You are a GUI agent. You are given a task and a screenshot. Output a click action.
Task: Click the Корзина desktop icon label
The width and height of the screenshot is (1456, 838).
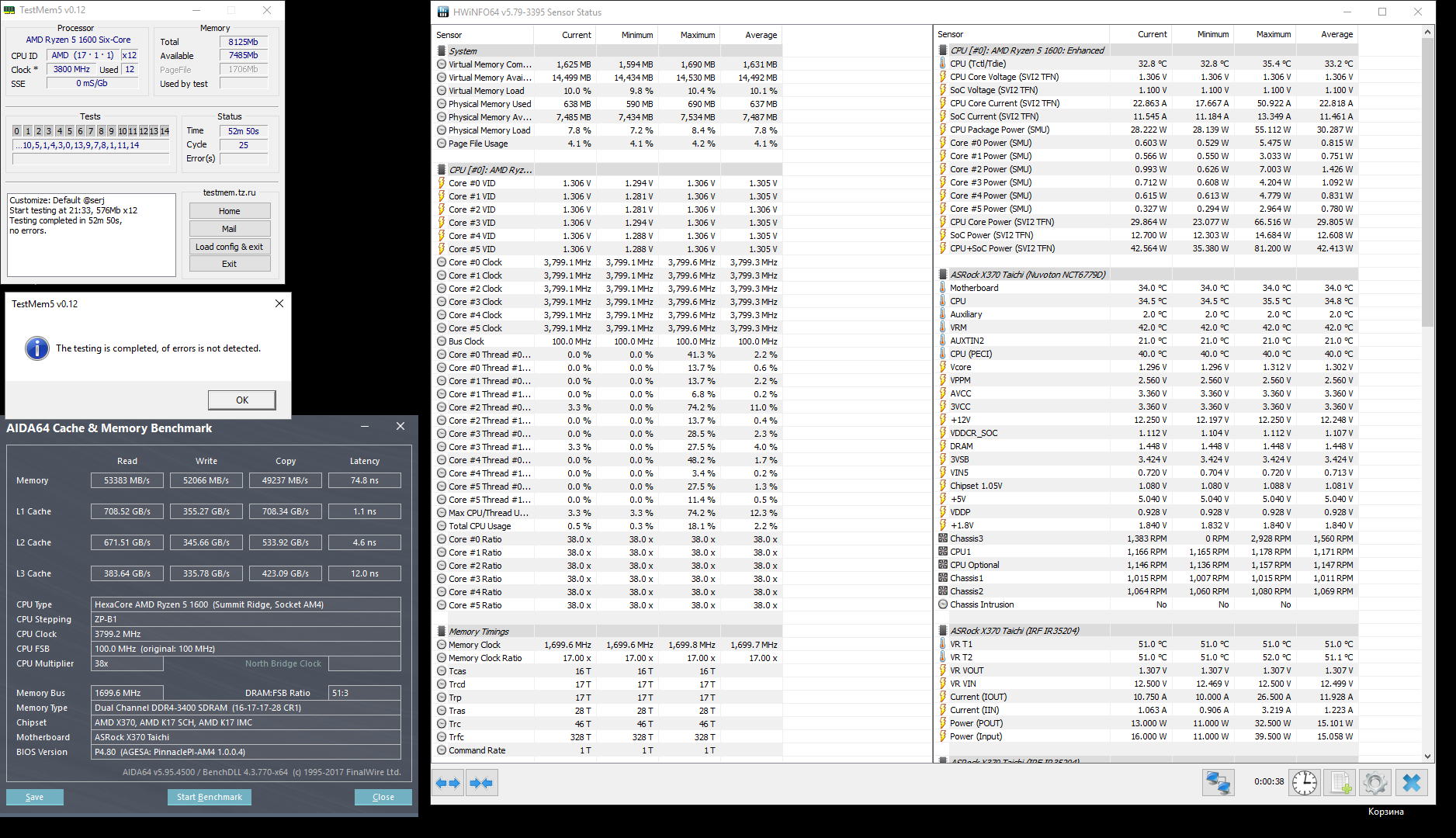[x=1385, y=812]
